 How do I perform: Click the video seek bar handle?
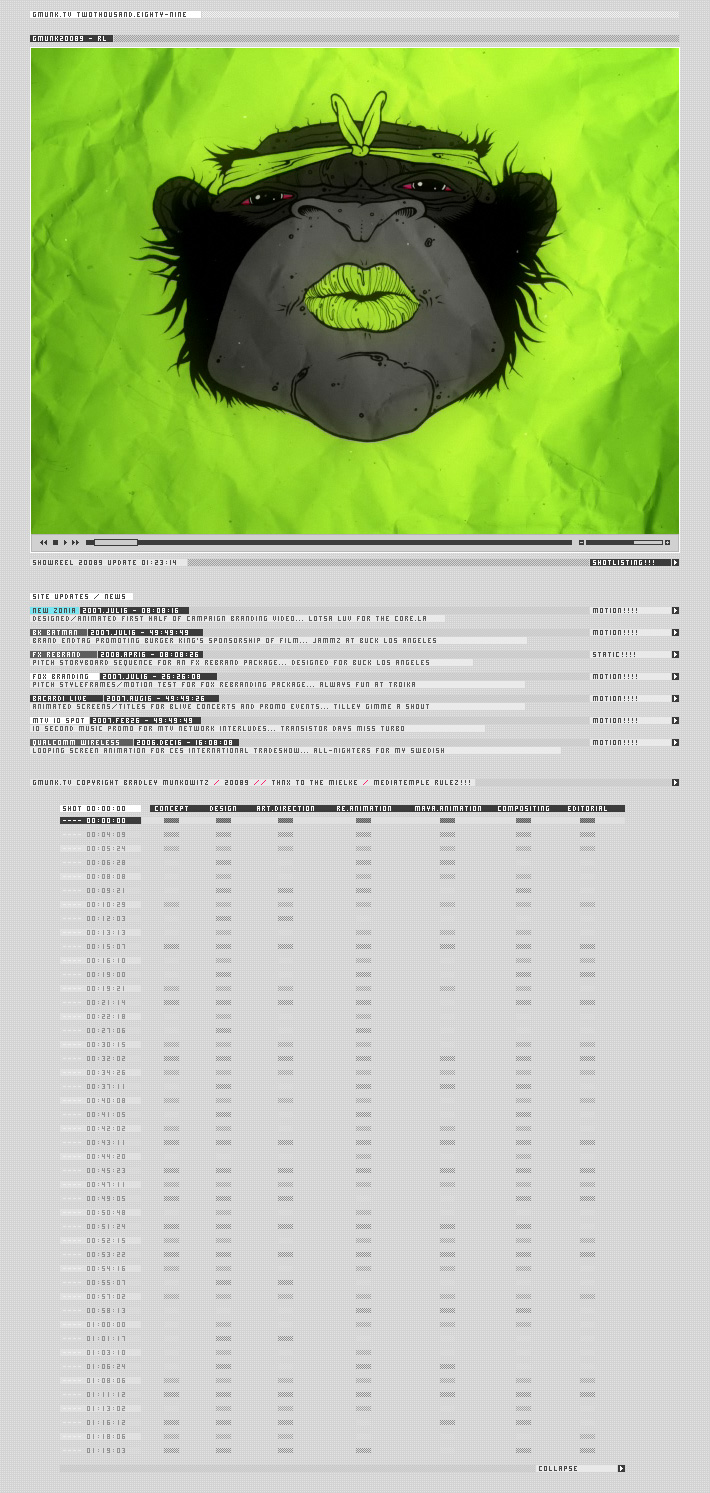click(115, 542)
